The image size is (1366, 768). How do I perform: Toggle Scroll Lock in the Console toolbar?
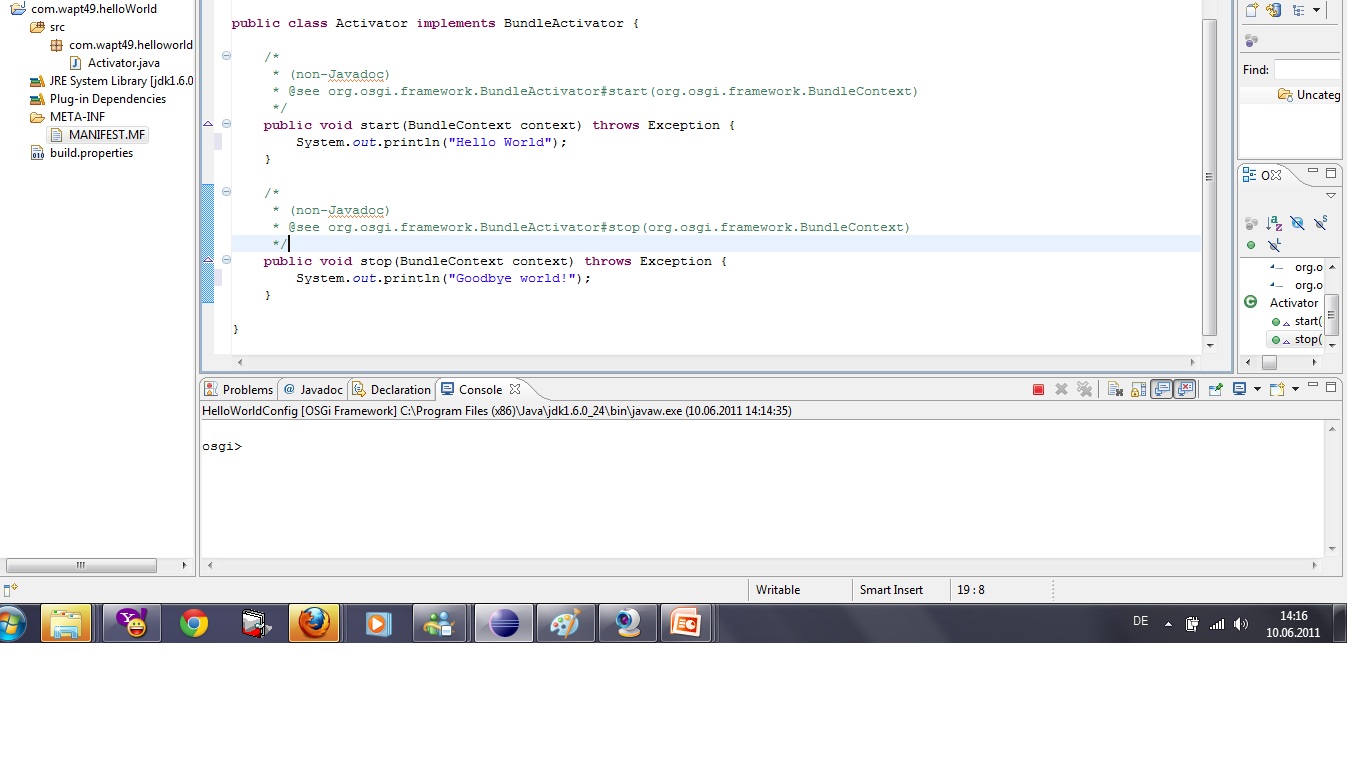(1138, 390)
